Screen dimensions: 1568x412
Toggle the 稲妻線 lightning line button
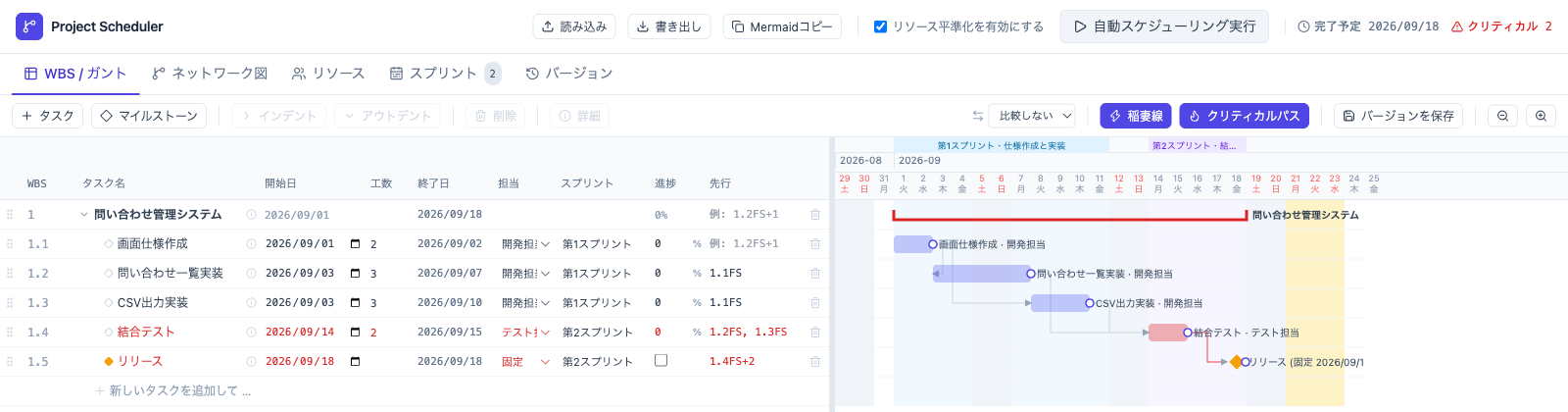[x=1136, y=116]
